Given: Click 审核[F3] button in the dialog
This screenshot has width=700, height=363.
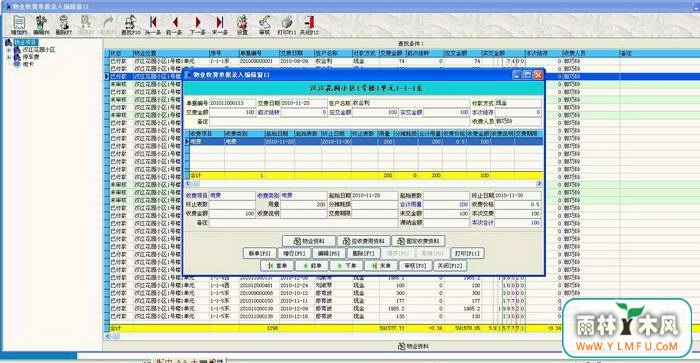Looking at the screenshot, I should [416, 266].
